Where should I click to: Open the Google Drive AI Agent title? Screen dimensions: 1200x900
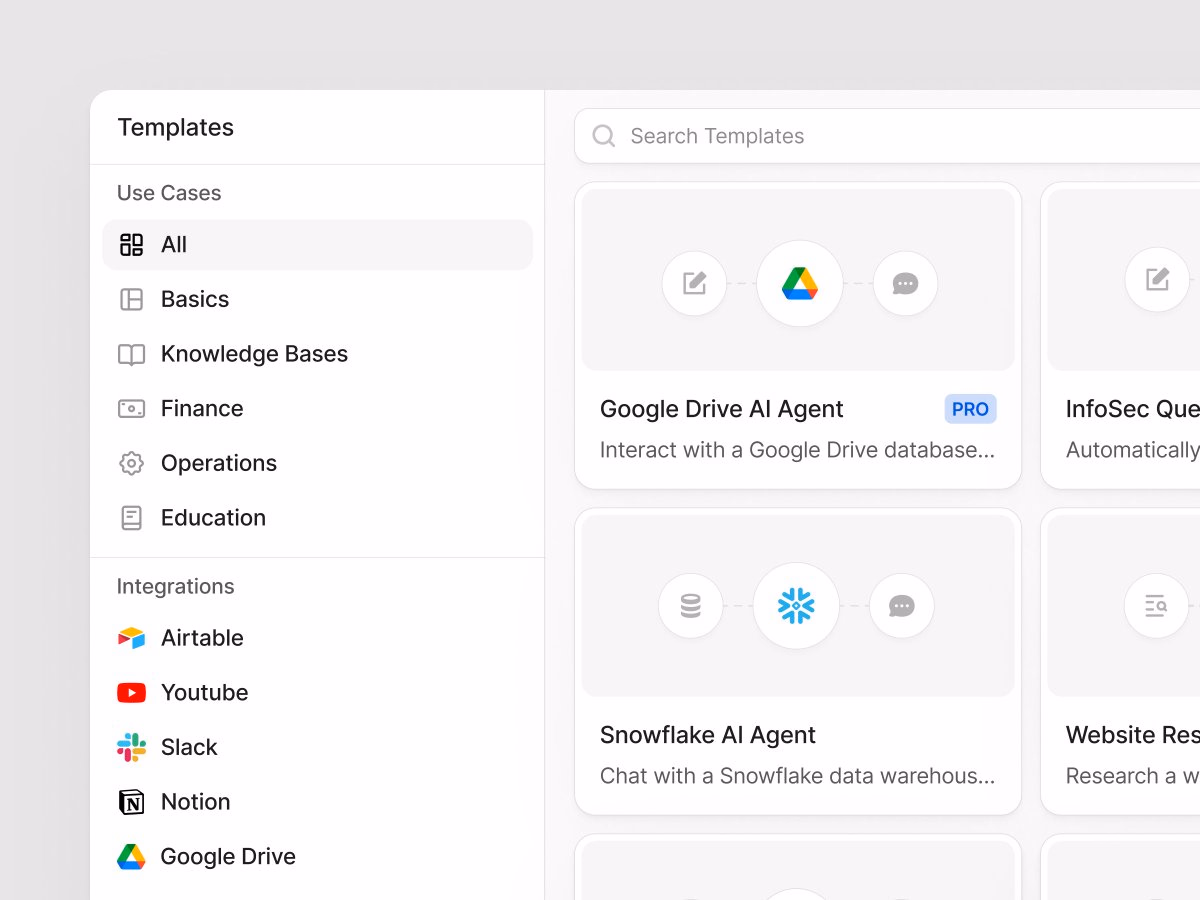[x=722, y=409]
